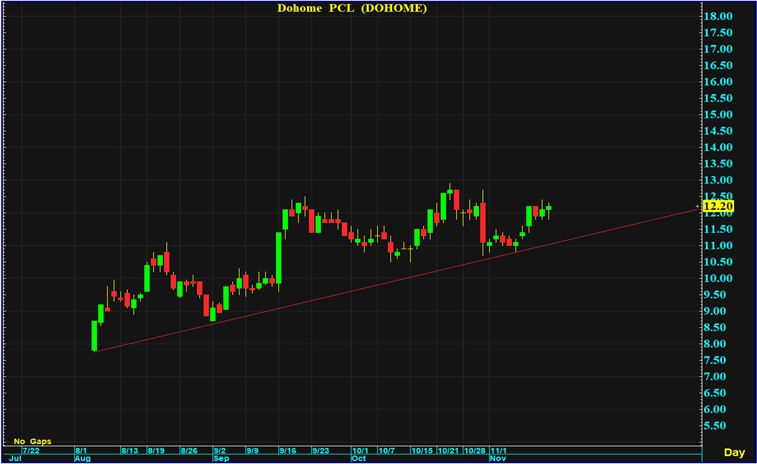Click the 8/19 date axis label

coord(156,450)
